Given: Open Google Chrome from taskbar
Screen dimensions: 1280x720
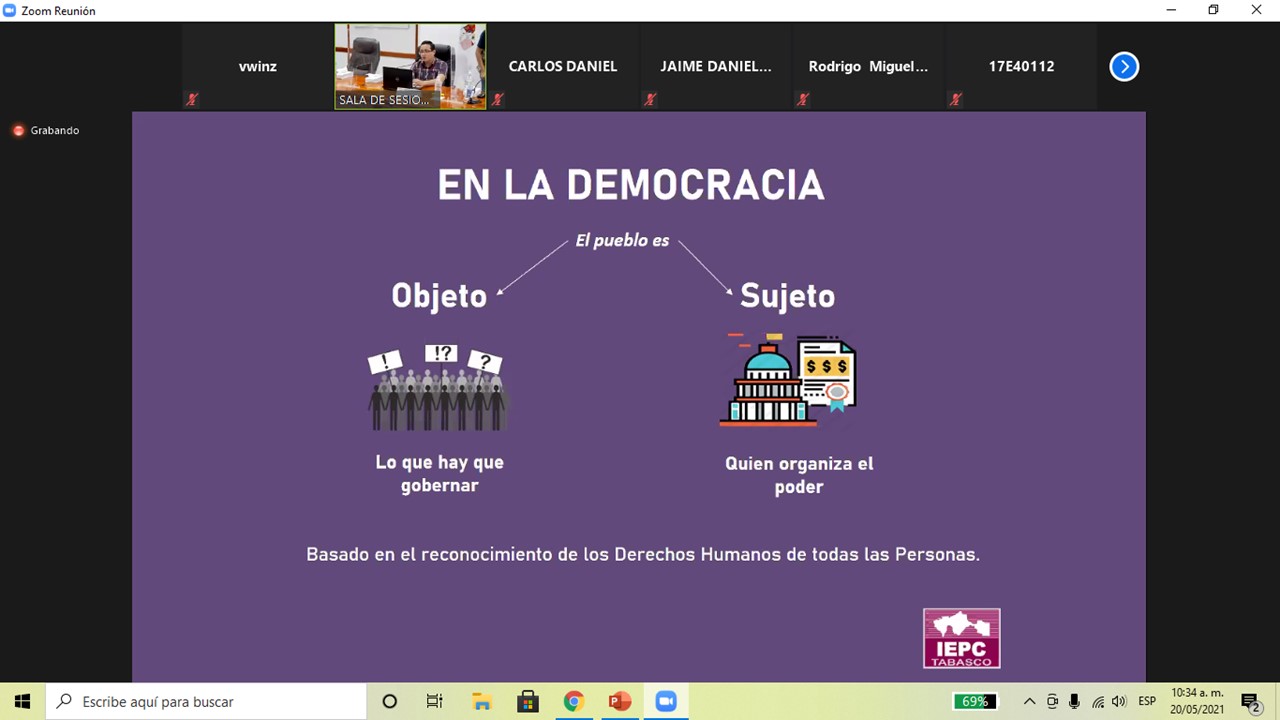Looking at the screenshot, I should pos(573,701).
